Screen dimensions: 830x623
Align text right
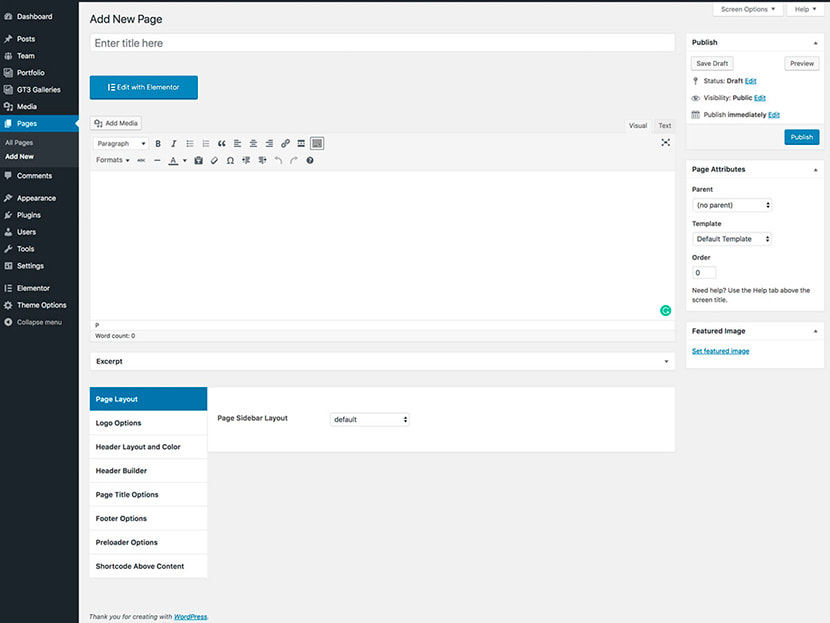pyautogui.click(x=269, y=143)
